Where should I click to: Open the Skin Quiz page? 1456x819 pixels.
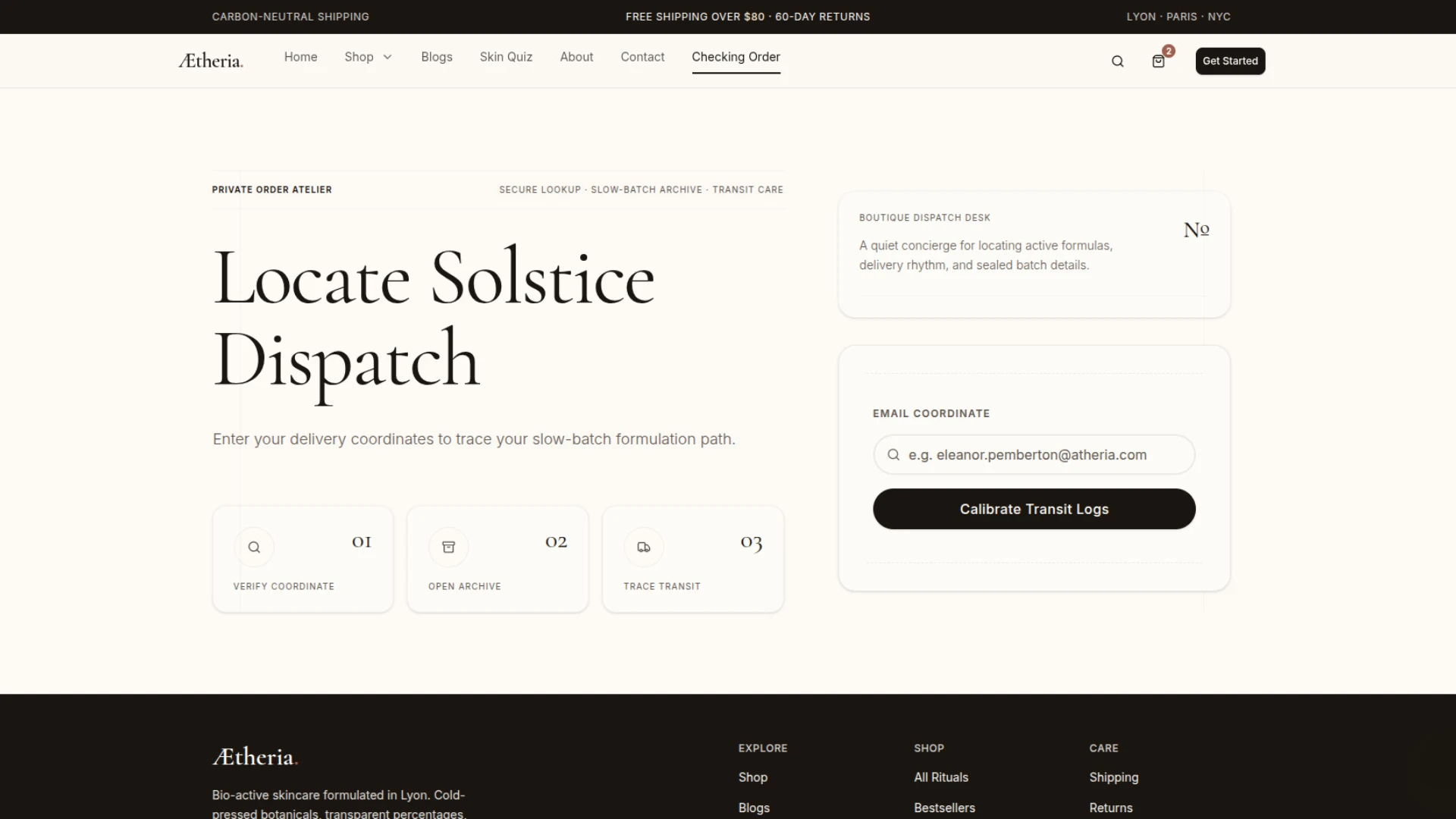click(x=506, y=57)
